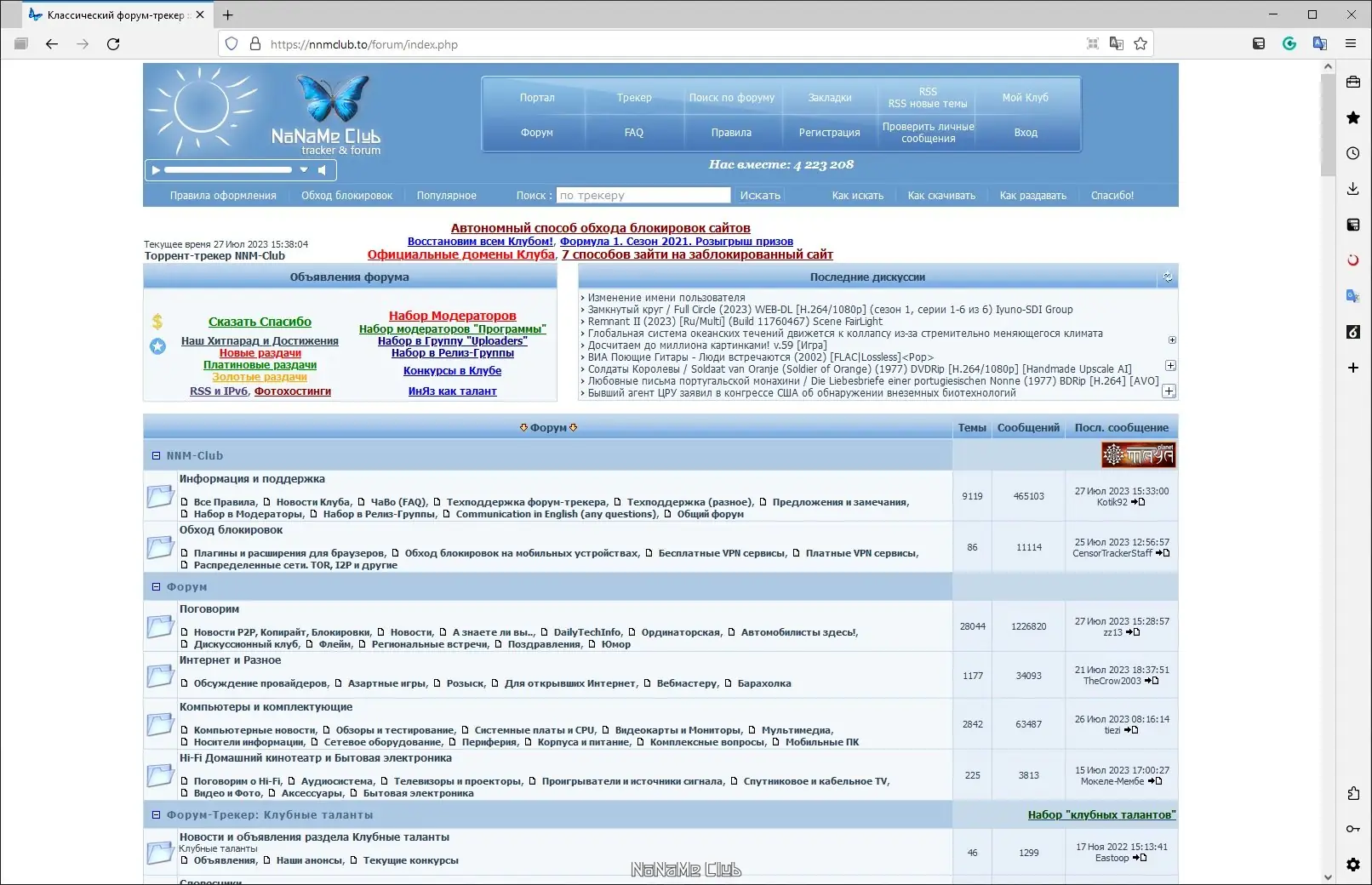Open Поиск по форуму

(x=732, y=98)
